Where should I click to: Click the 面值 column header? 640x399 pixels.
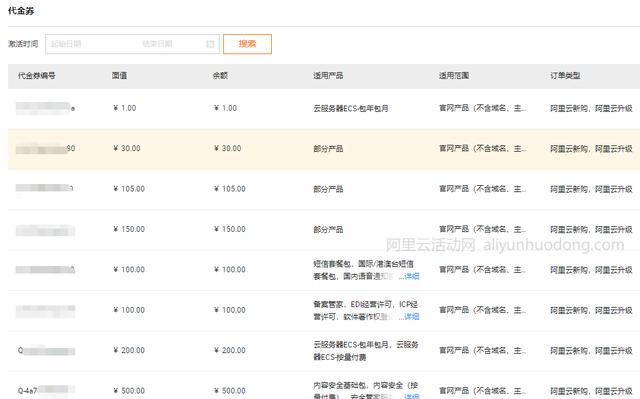119,75
